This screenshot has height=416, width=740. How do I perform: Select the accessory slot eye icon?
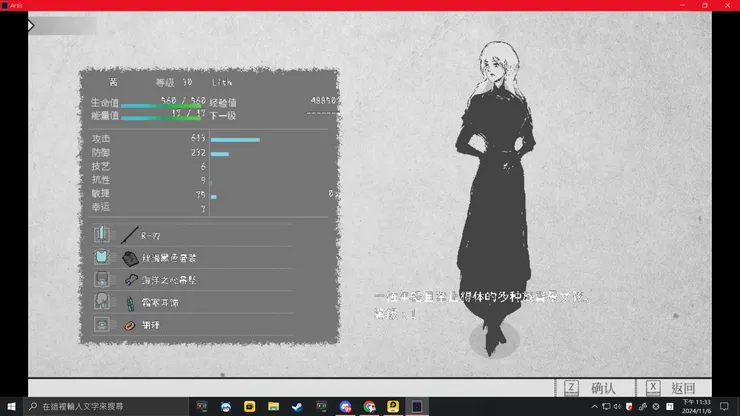[101, 324]
